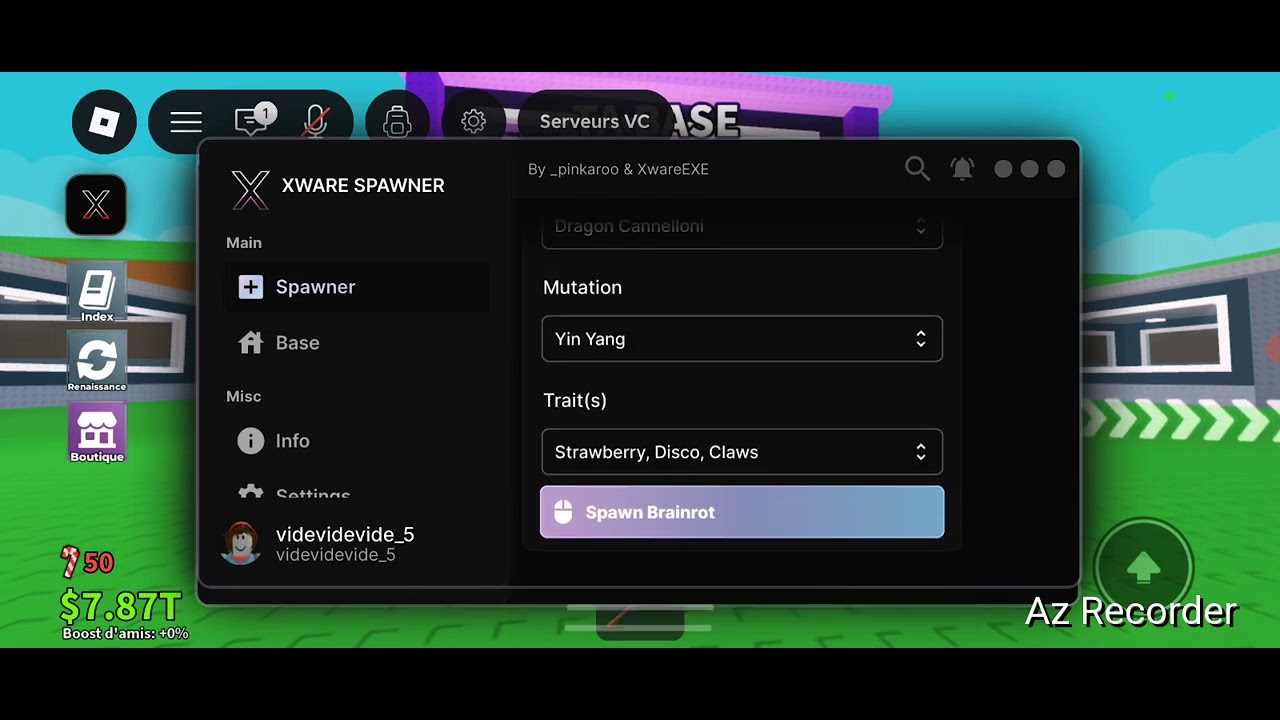
Task: Click the Serveurs VC button
Action: pos(595,122)
